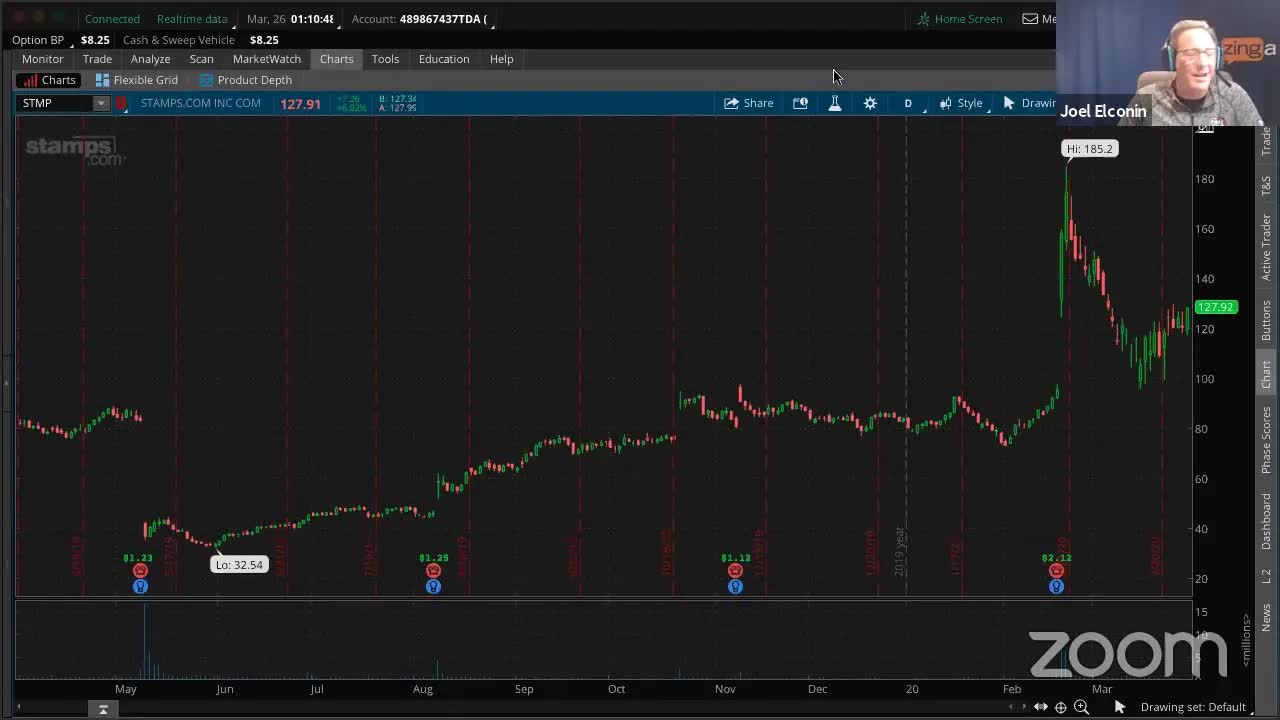
Task: Select the pointer cursor drawing tool
Action: click(1120, 707)
